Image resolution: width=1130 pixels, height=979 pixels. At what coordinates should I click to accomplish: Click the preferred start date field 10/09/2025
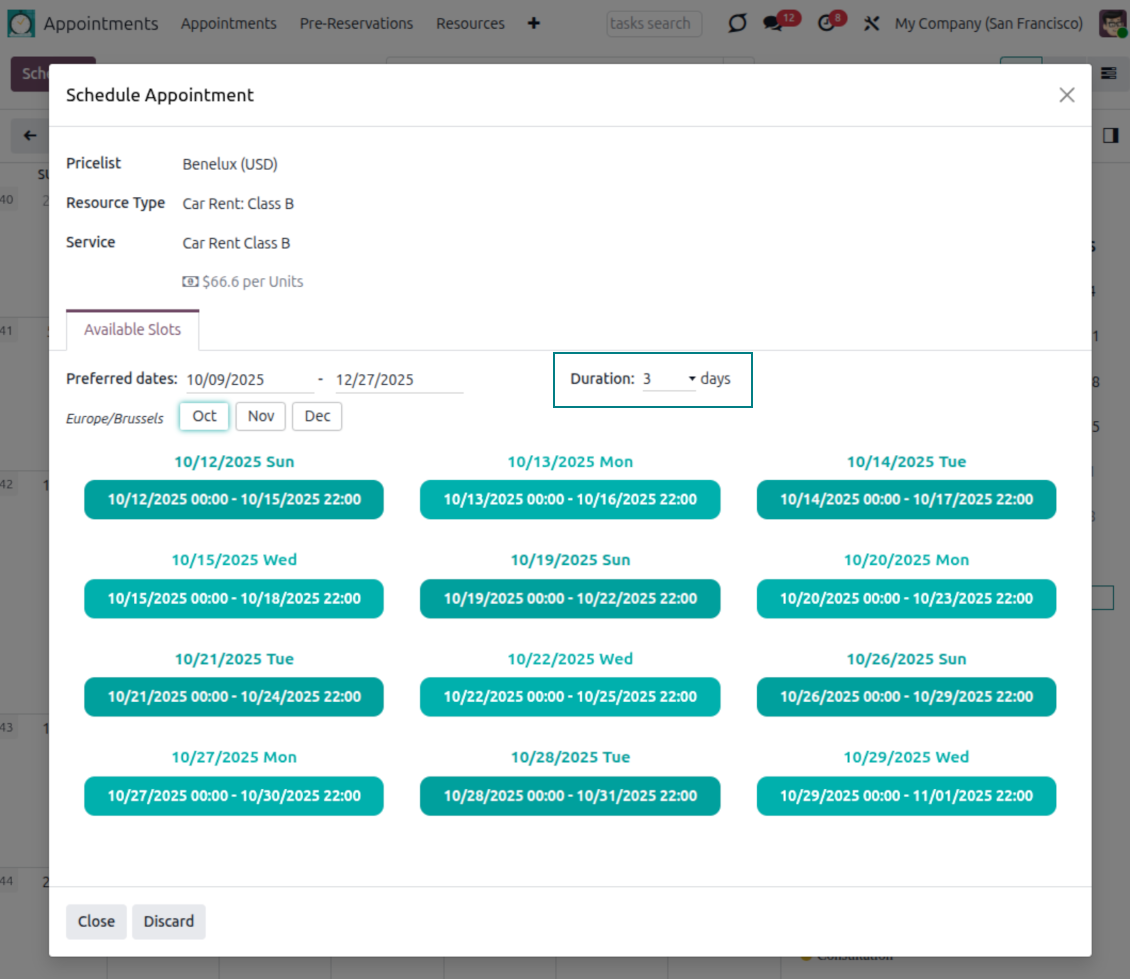250,380
